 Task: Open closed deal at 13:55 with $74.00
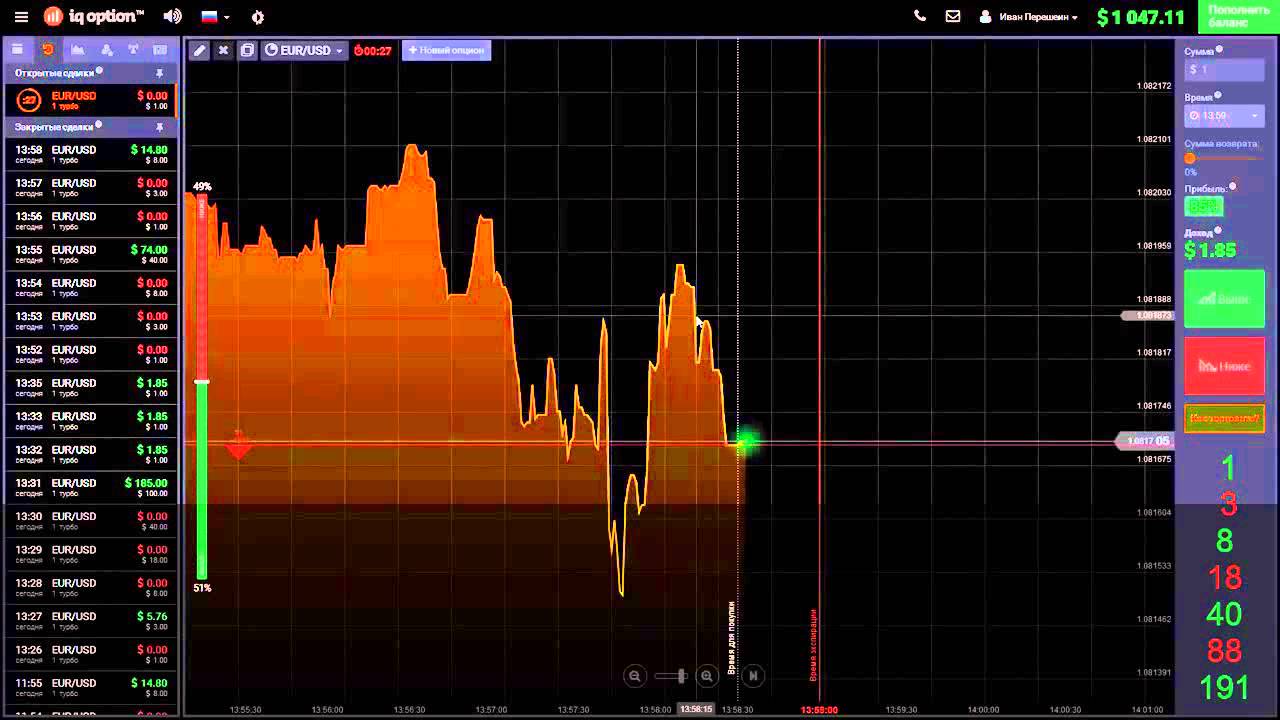tap(91, 255)
